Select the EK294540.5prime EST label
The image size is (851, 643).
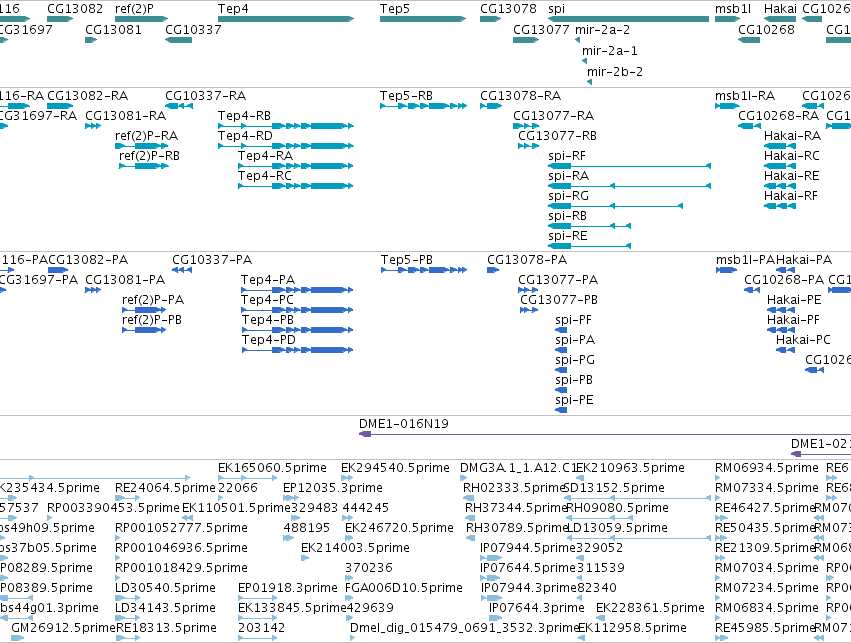395,468
